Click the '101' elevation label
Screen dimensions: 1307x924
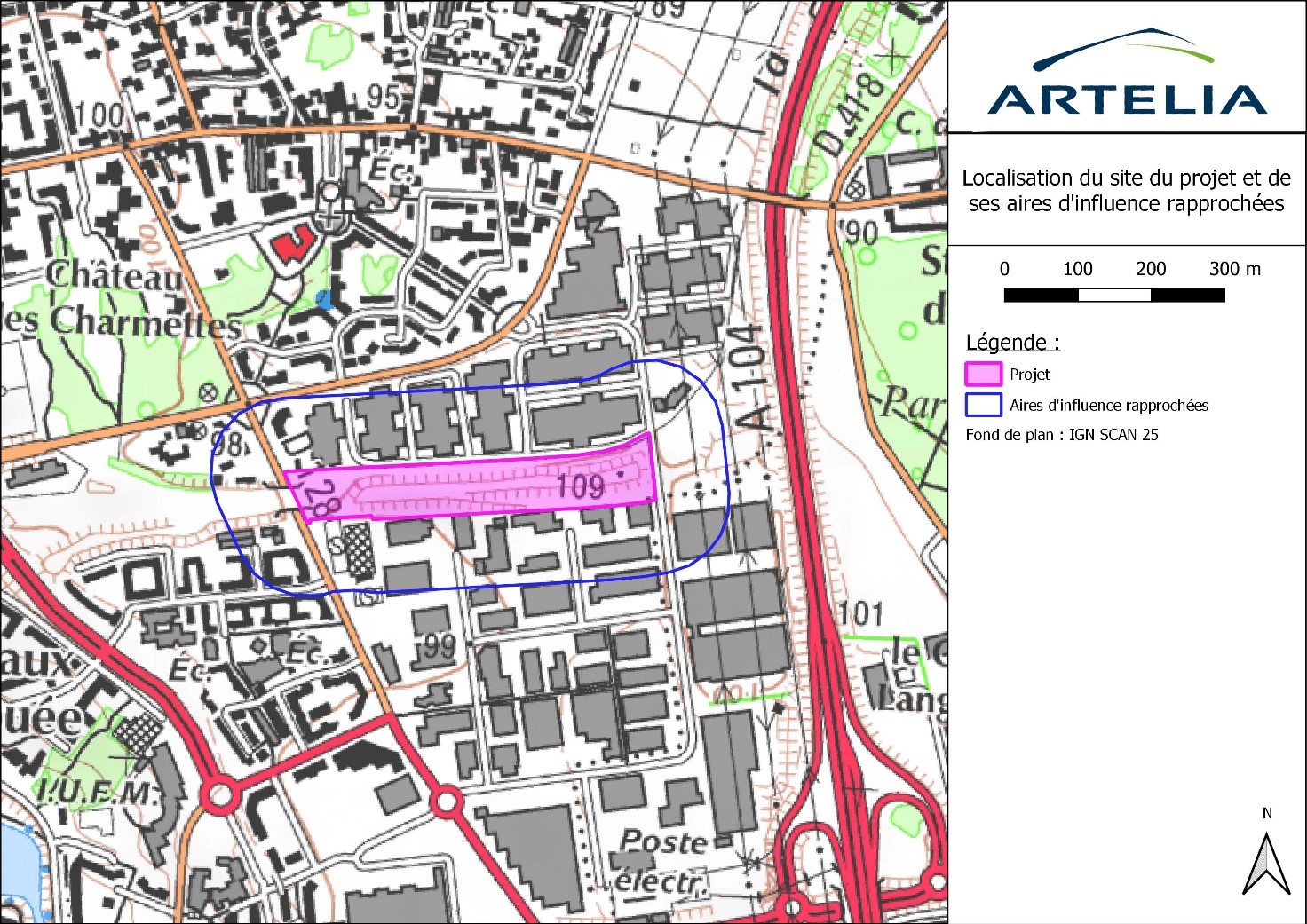pos(860,613)
